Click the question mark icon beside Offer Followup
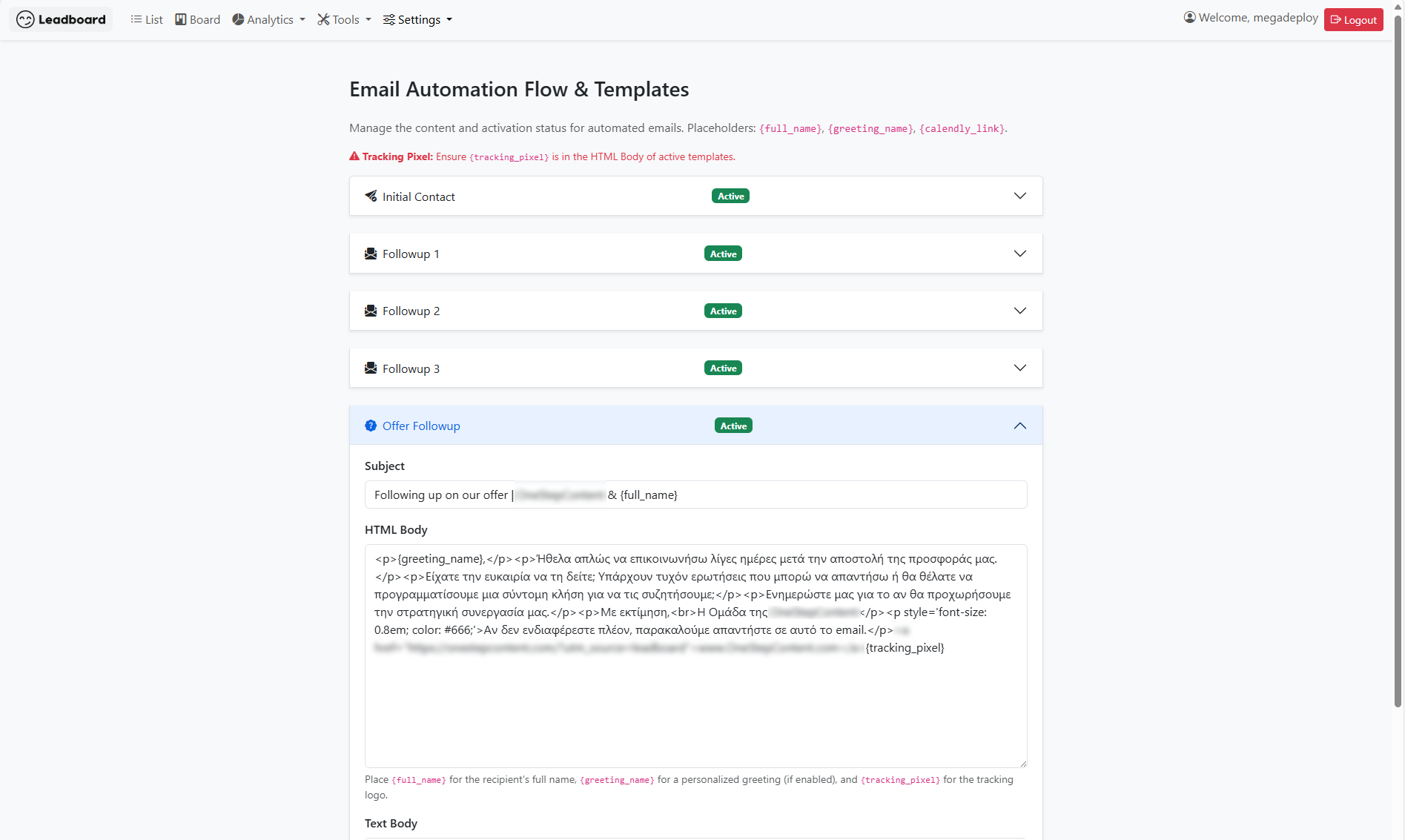 tap(371, 426)
